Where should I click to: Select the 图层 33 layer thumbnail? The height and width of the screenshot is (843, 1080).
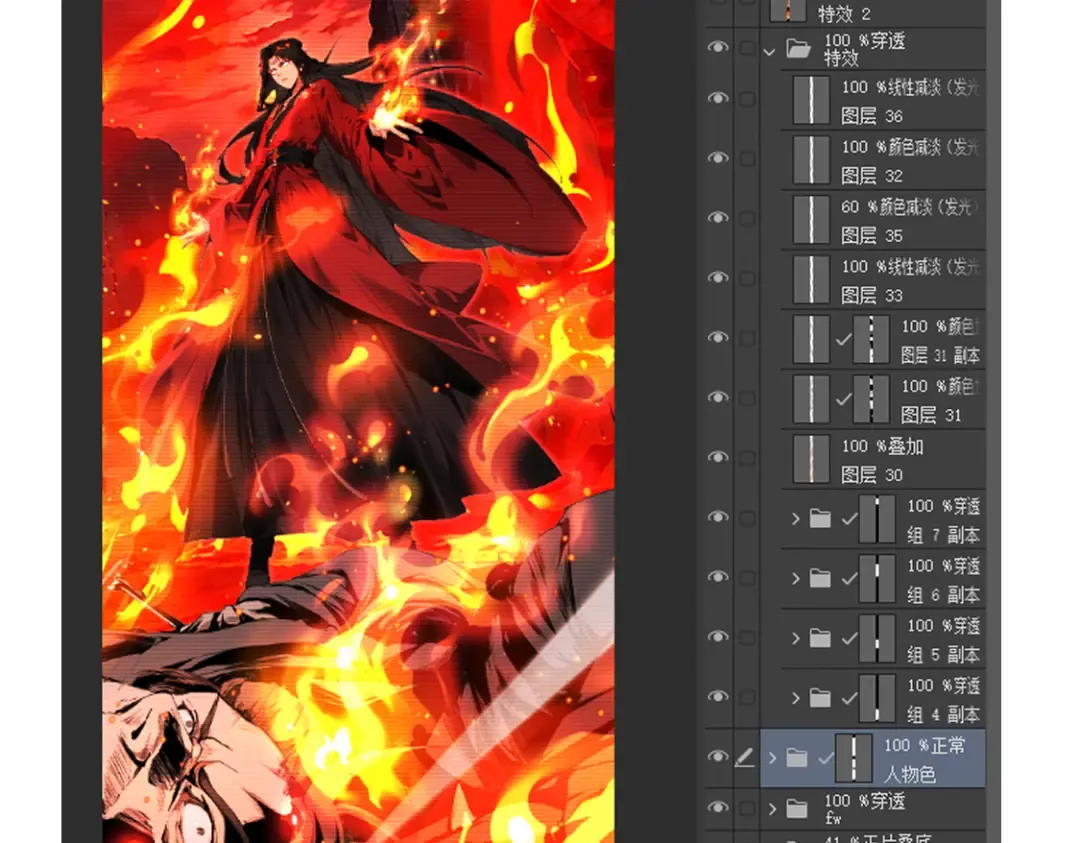click(x=811, y=280)
